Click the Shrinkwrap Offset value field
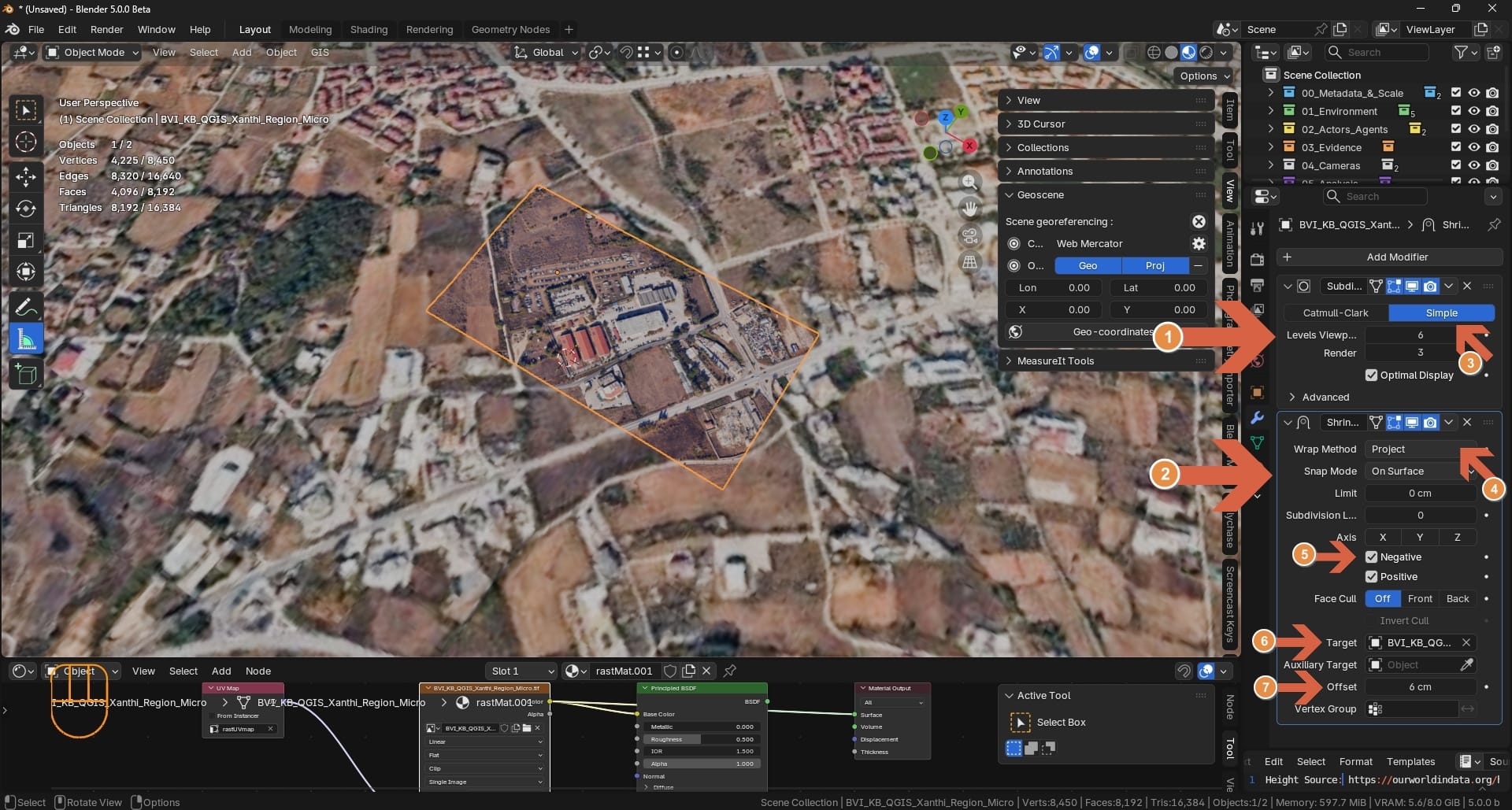 click(x=1421, y=687)
